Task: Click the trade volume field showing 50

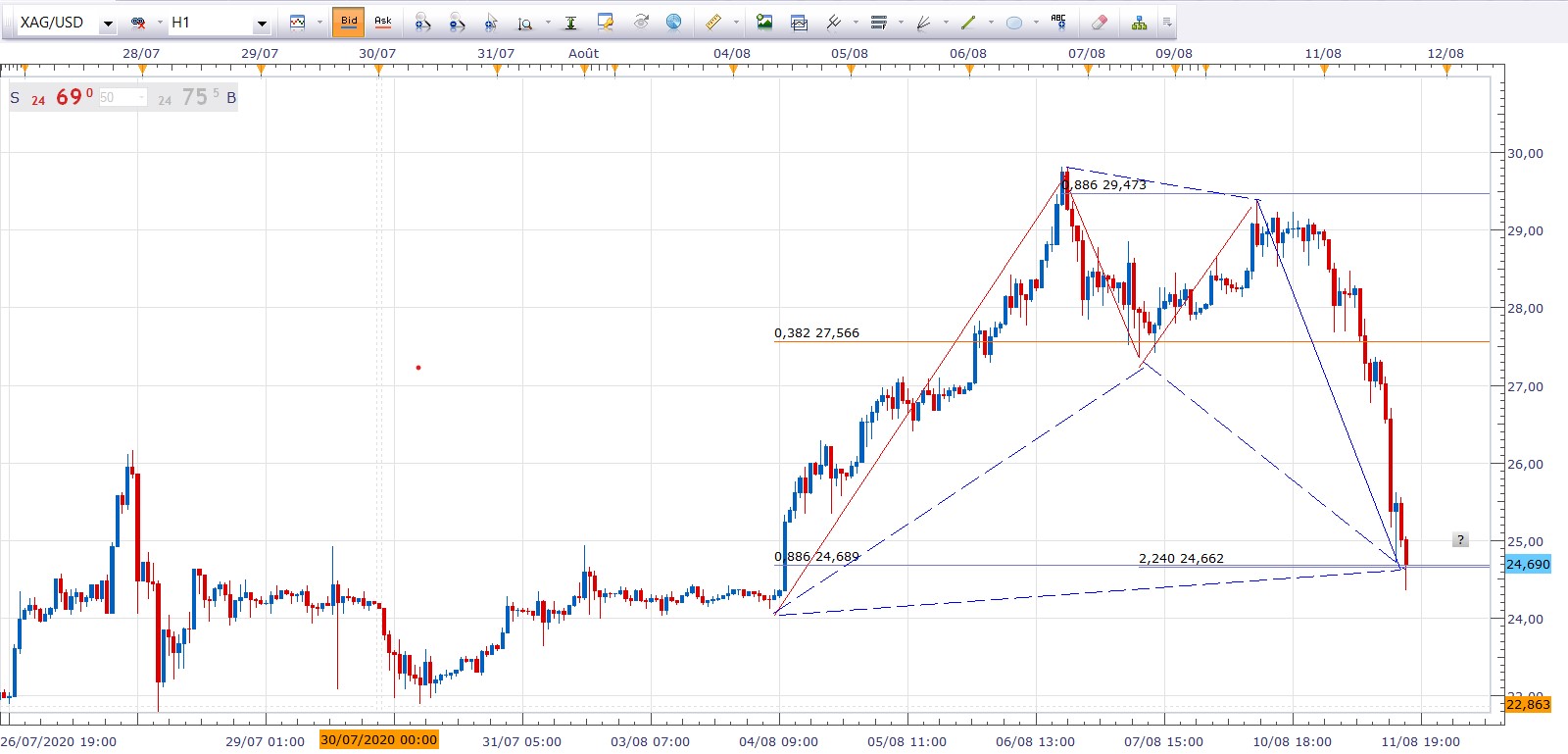Action: [122, 98]
